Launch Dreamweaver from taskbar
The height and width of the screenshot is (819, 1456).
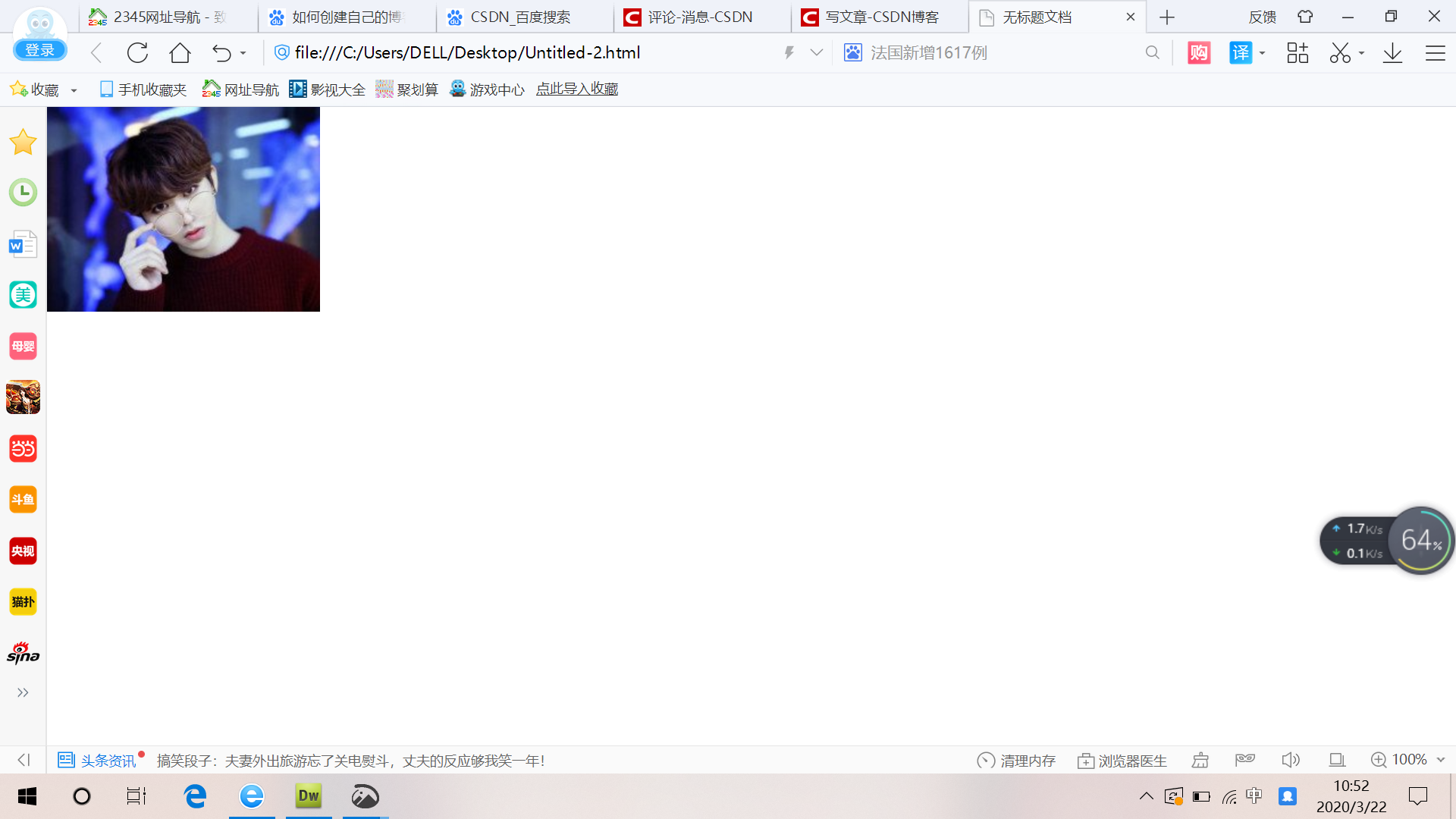pos(309,796)
